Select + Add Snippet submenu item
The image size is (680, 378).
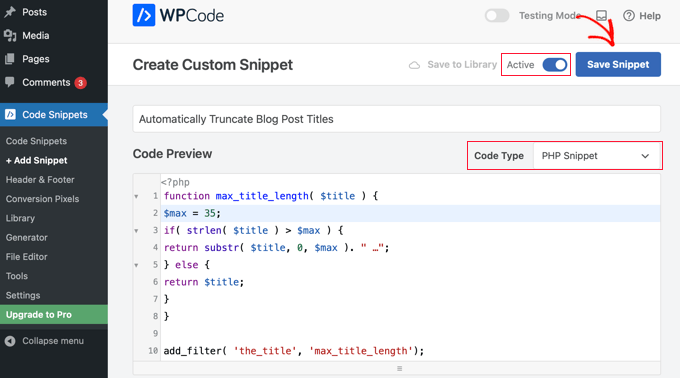click(x=36, y=160)
